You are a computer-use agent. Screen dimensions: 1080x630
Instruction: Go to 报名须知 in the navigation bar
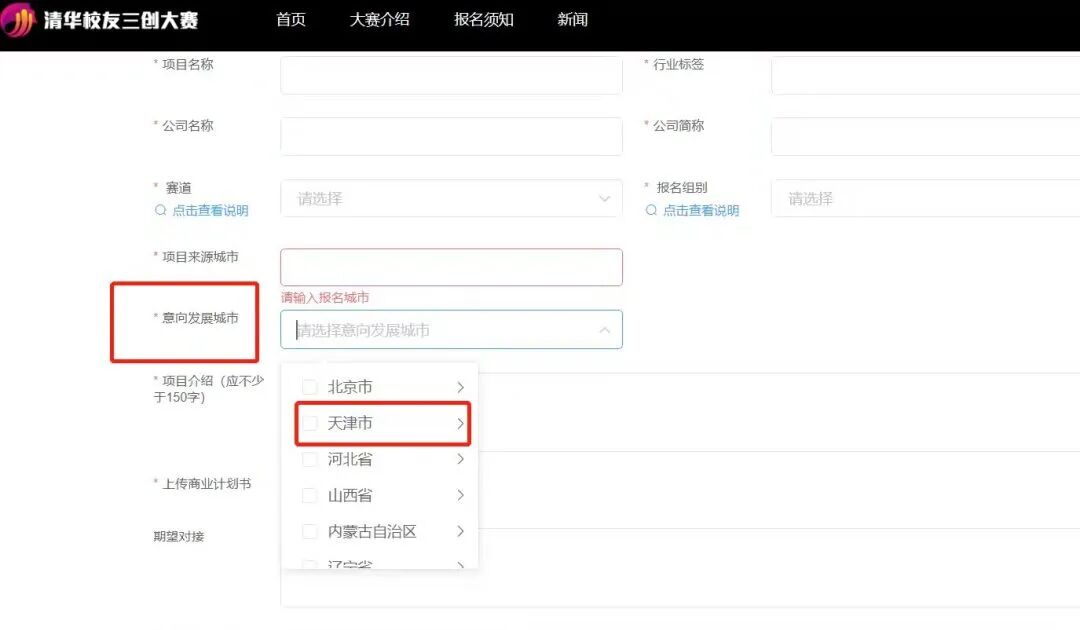pyautogui.click(x=484, y=19)
